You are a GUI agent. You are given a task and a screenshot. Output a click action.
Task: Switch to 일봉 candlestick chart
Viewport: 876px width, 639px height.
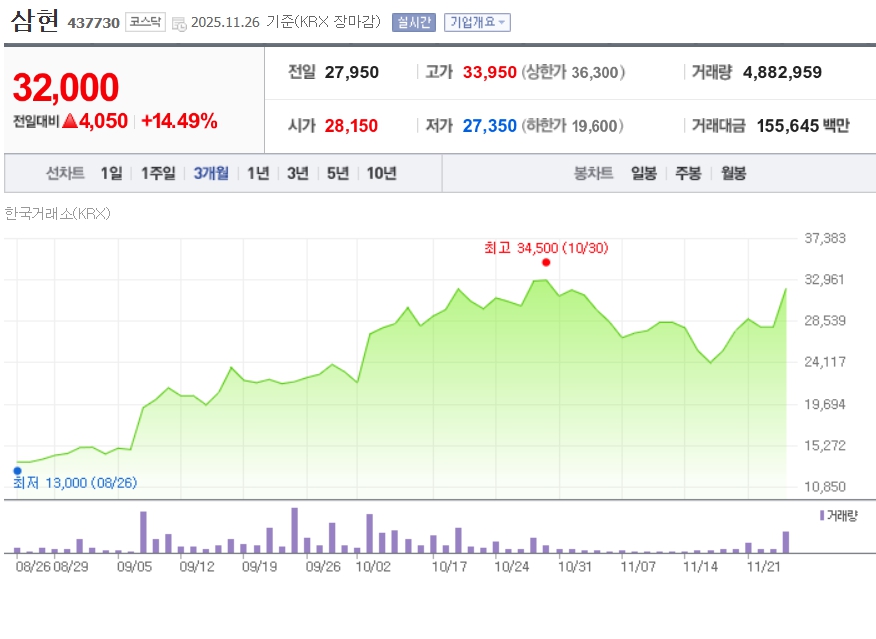(x=643, y=173)
